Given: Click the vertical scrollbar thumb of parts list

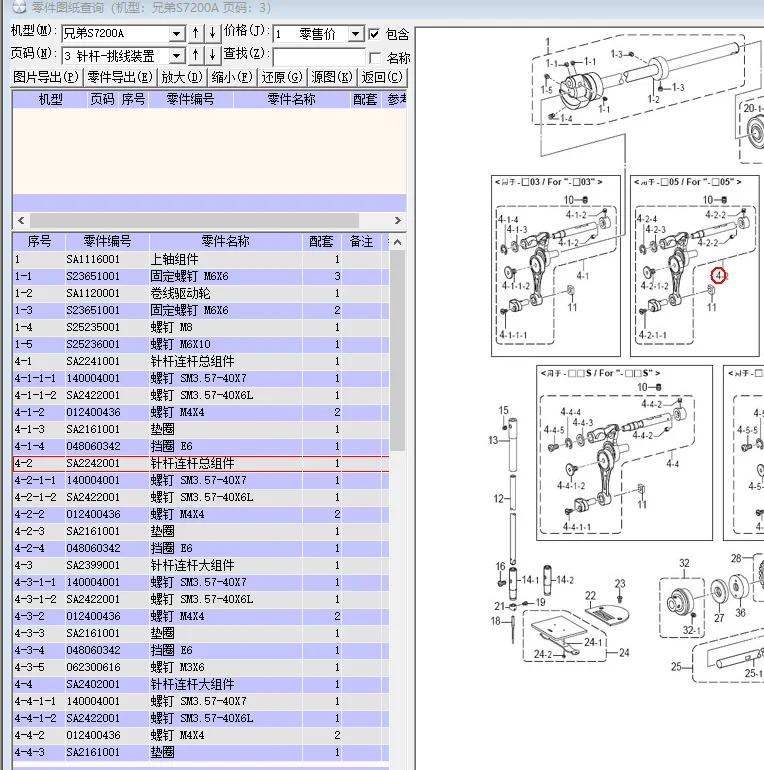Looking at the screenshot, I should coord(398,350).
